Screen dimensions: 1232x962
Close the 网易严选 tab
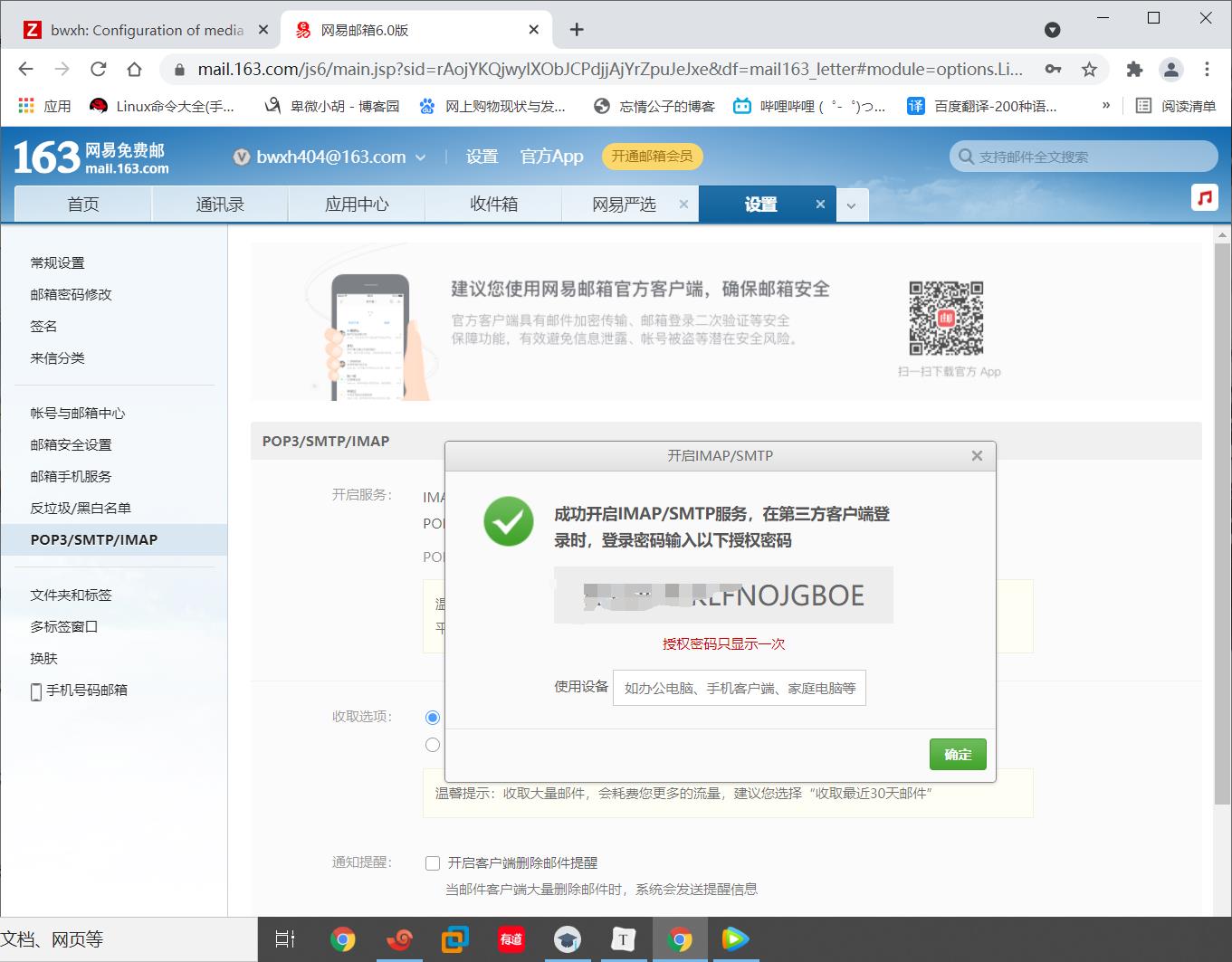coord(683,205)
